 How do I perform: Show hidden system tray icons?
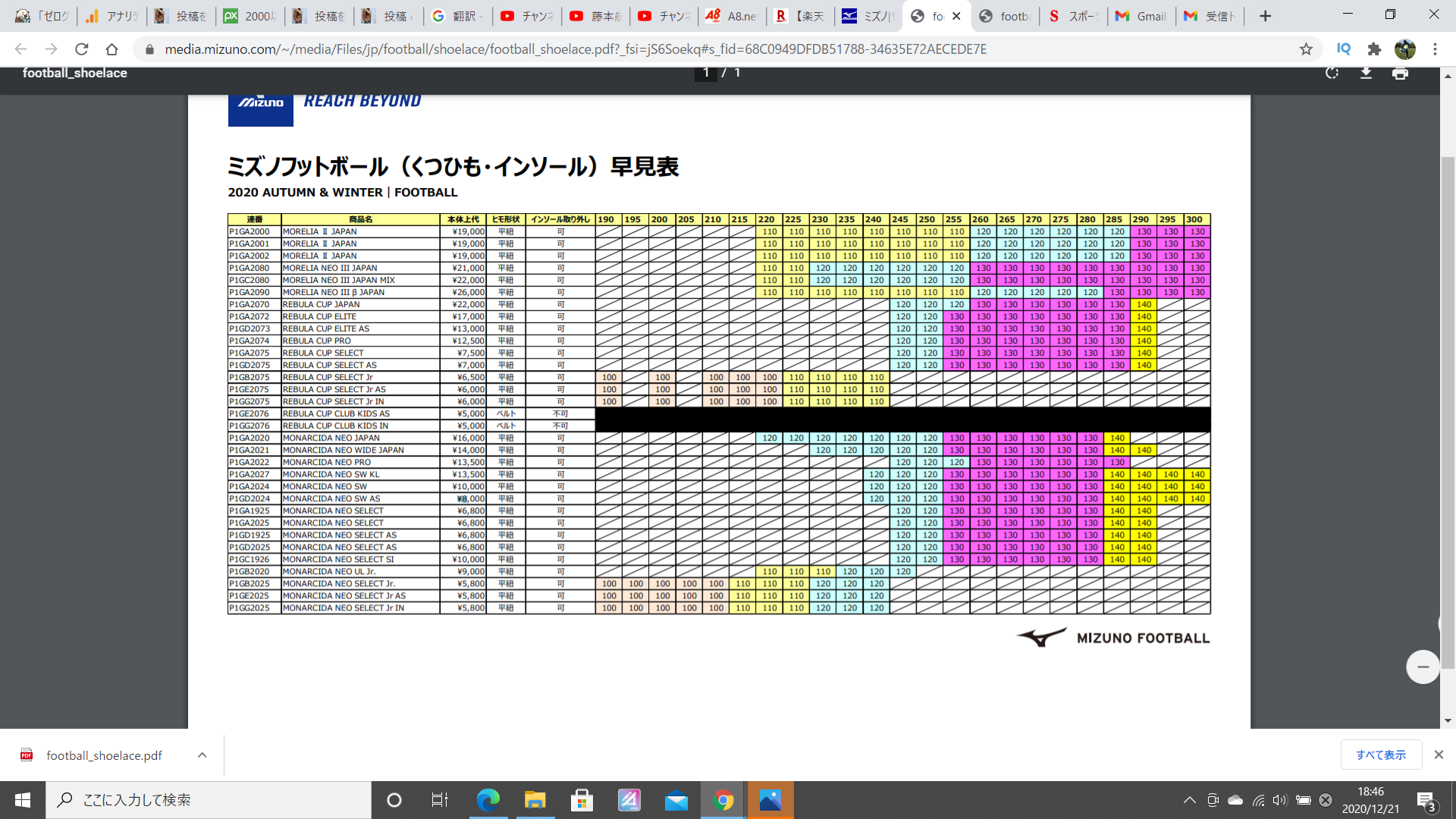point(1189,800)
